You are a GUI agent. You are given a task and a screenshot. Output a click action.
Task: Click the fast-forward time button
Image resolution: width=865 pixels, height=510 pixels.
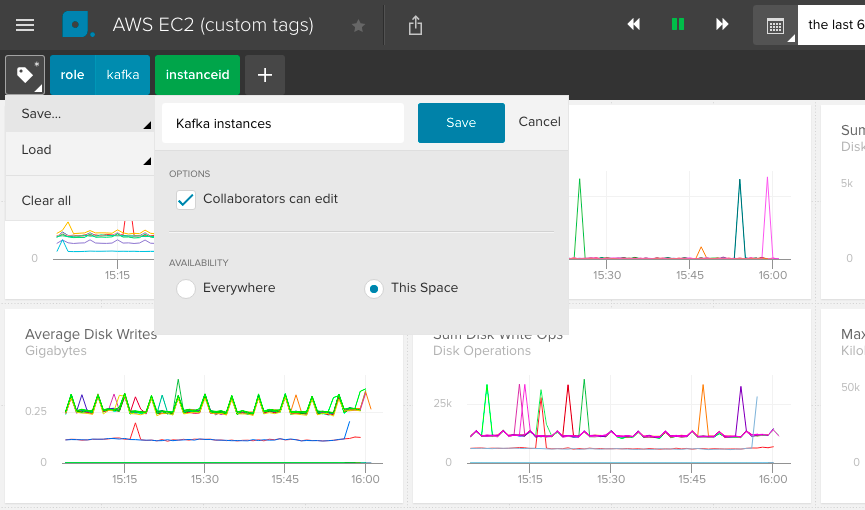point(722,25)
